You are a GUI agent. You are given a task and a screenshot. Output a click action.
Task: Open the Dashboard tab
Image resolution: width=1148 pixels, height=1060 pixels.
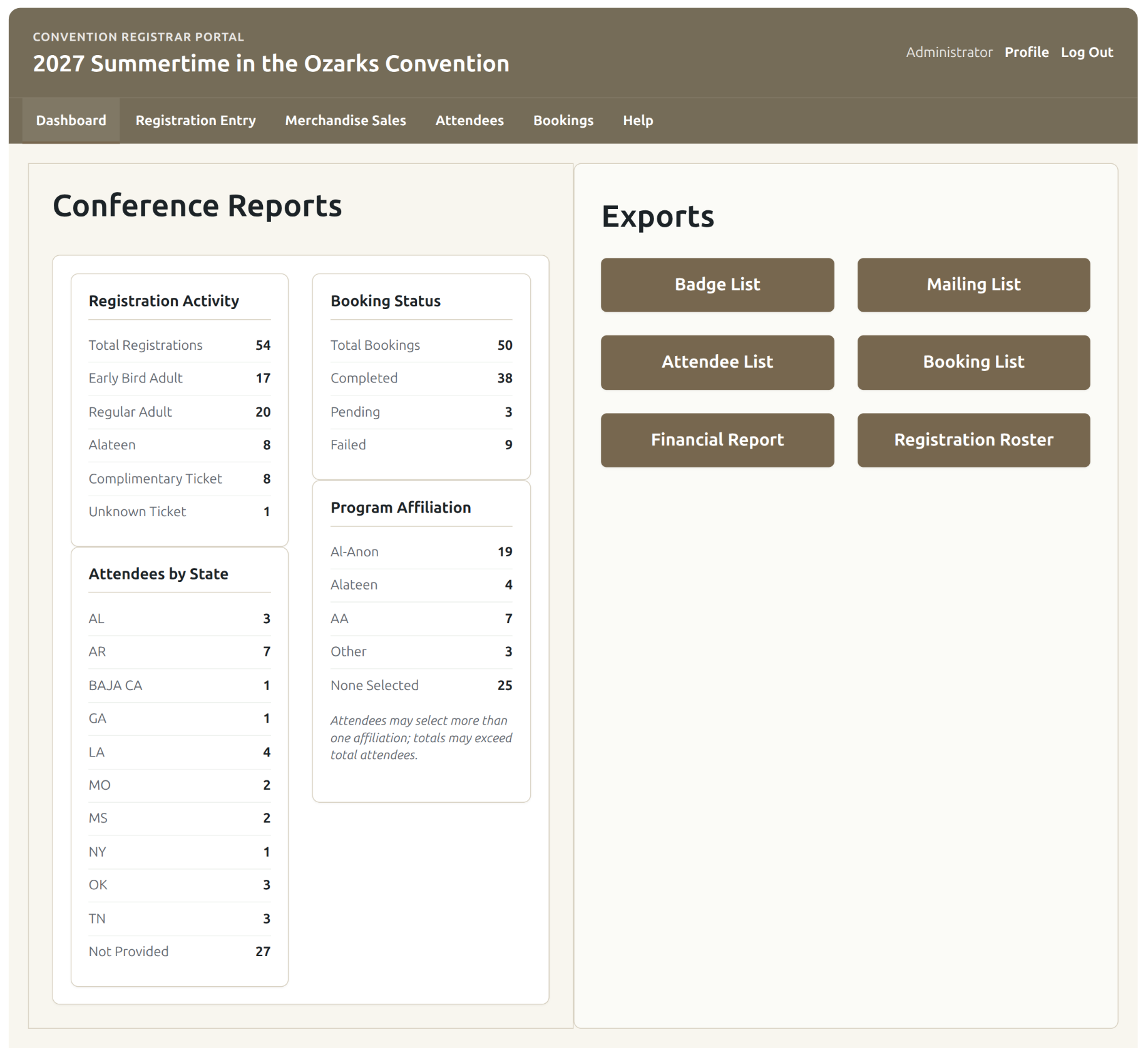(x=71, y=120)
